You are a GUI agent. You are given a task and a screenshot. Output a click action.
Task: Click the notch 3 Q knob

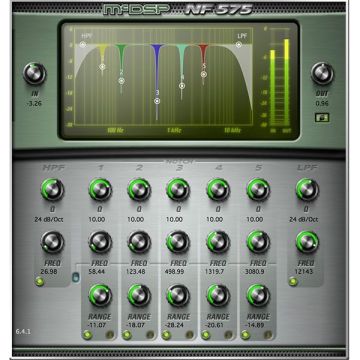178,190
